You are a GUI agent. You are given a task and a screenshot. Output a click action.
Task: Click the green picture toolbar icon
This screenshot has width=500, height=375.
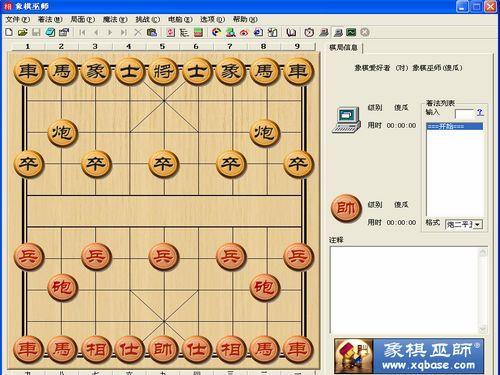[351, 32]
